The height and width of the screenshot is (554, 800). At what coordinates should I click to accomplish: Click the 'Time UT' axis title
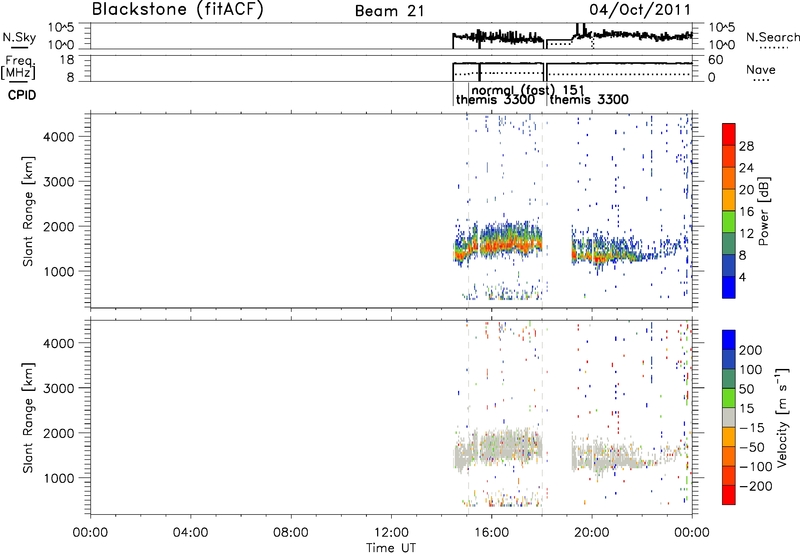[391, 548]
